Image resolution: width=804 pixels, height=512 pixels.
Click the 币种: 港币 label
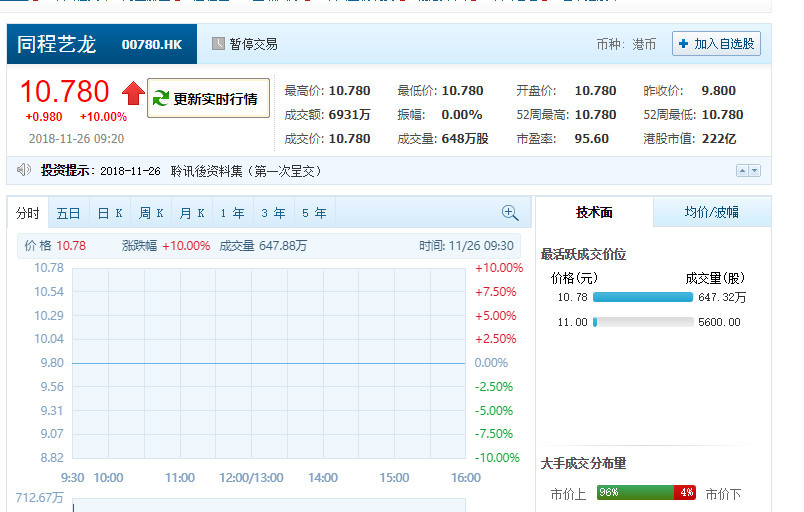(x=626, y=44)
